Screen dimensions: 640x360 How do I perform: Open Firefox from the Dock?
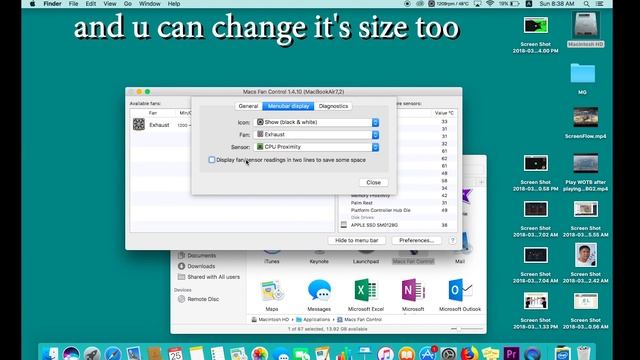tap(469, 353)
